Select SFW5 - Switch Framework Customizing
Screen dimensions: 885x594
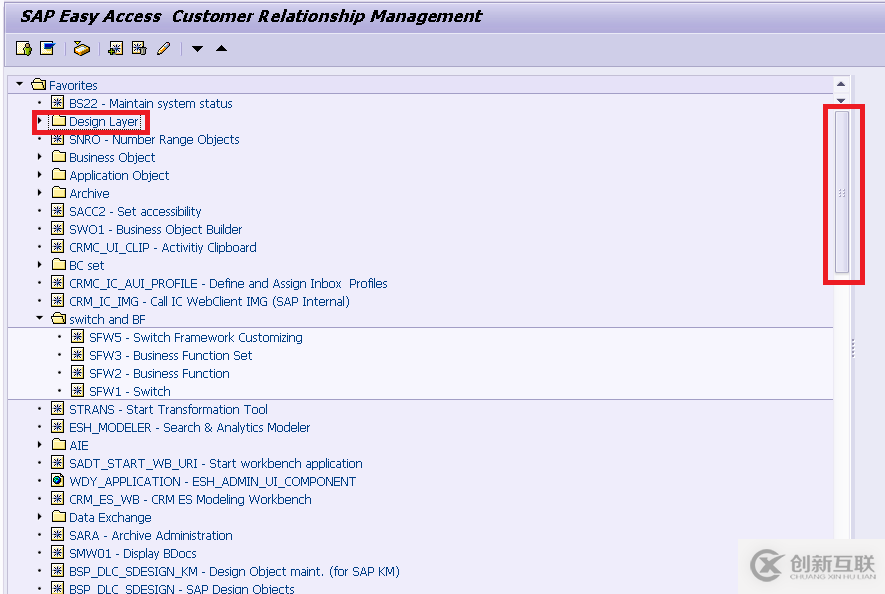tap(215, 337)
